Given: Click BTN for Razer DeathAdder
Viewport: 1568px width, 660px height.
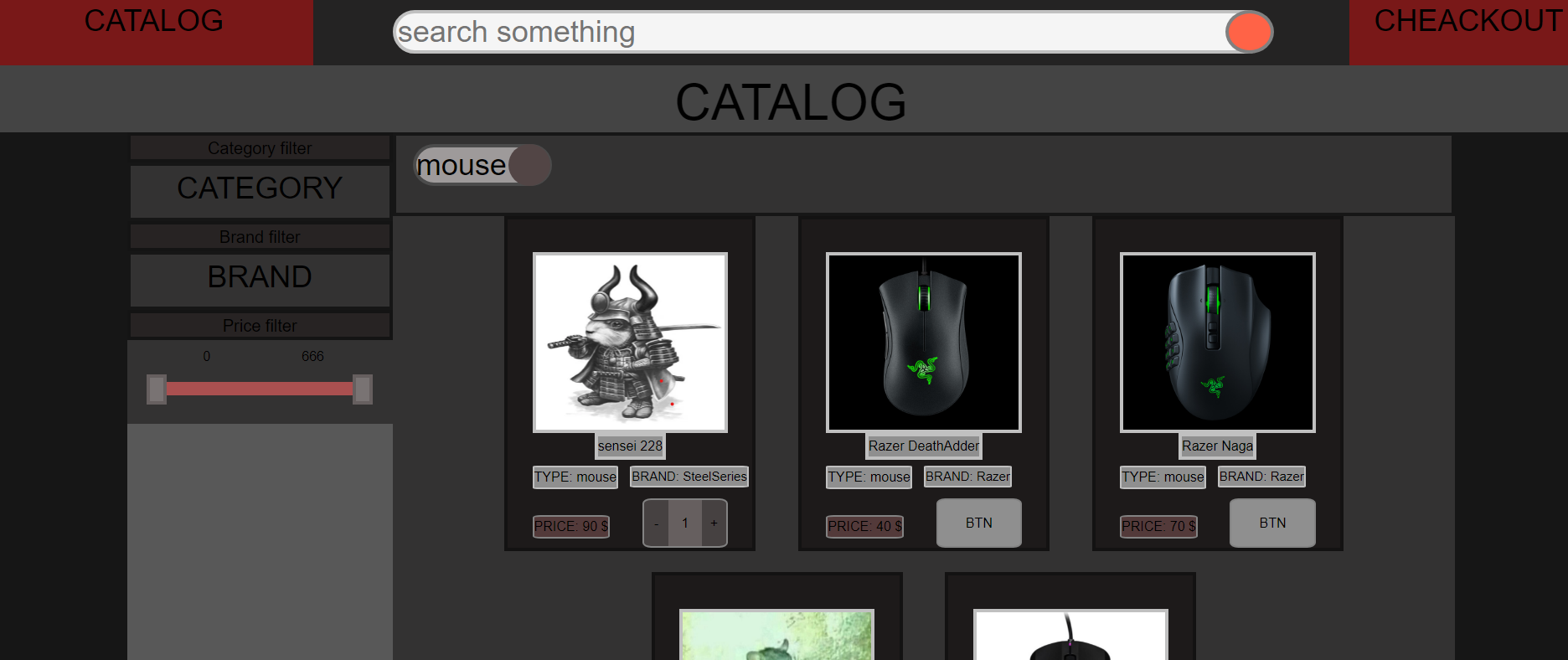Looking at the screenshot, I should (x=978, y=523).
